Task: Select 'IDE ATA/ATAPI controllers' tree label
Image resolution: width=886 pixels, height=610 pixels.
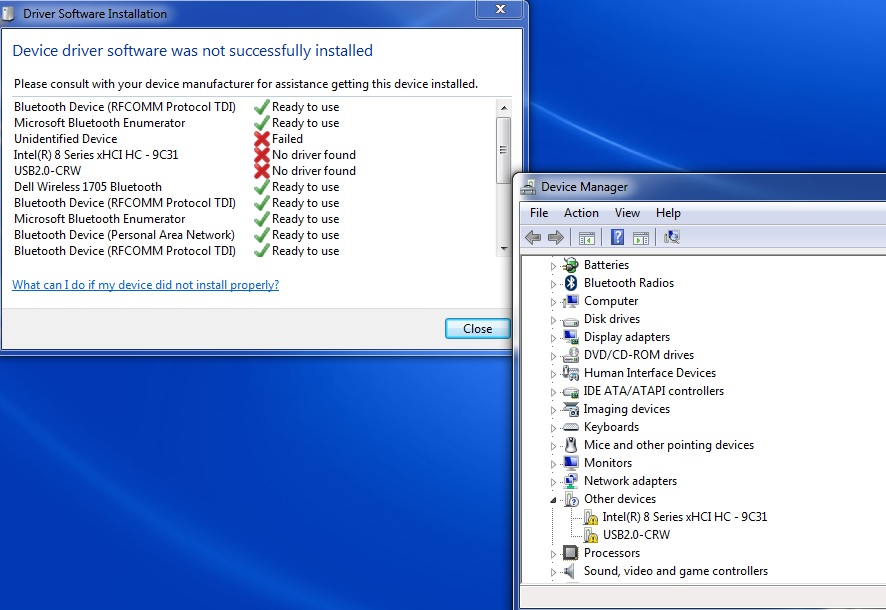Action: (x=653, y=391)
